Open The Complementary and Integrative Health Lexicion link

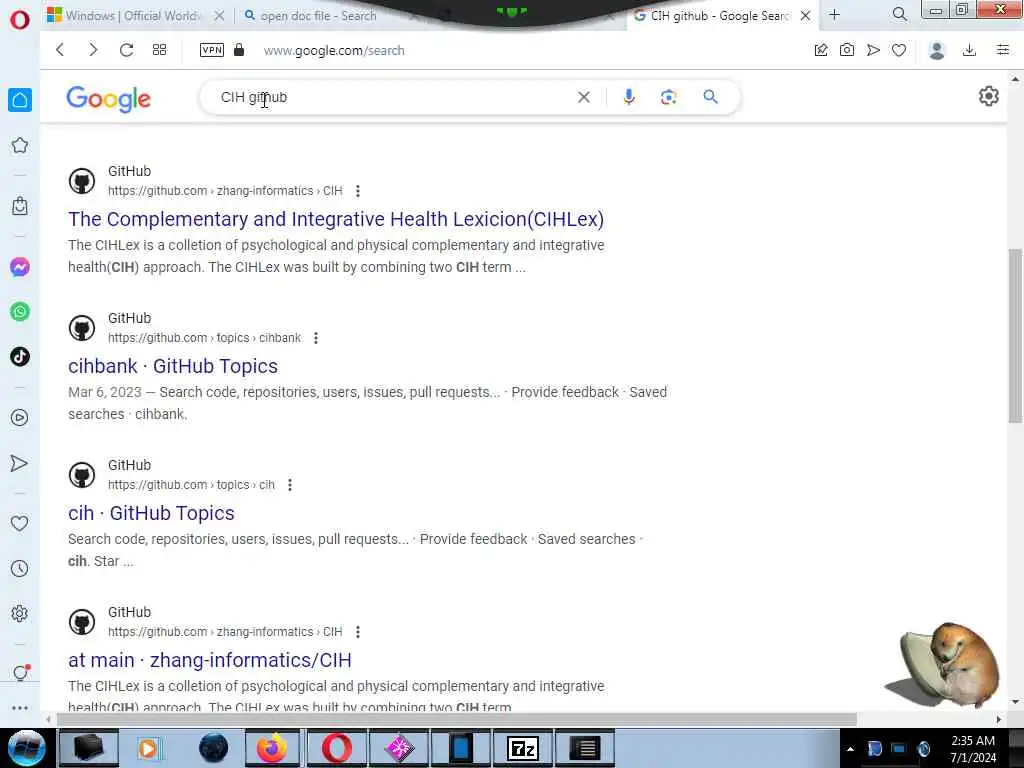(x=336, y=219)
